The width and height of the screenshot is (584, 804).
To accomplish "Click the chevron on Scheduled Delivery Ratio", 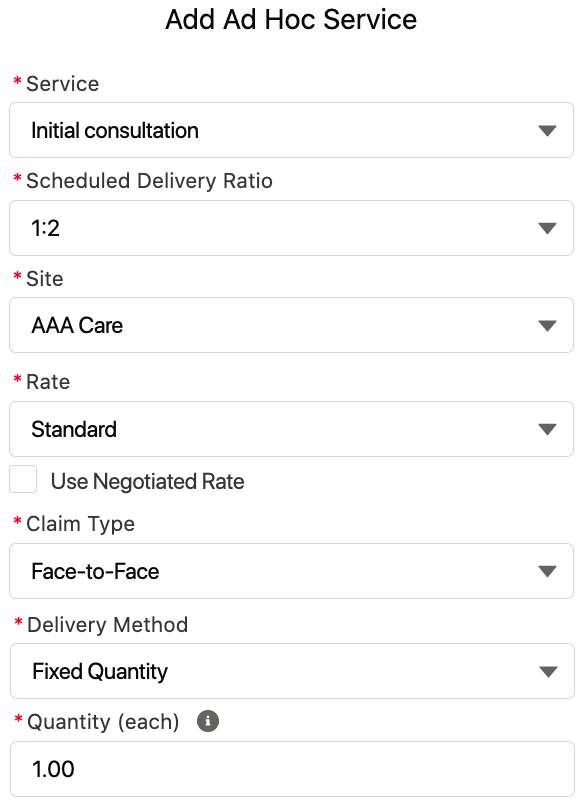I will tap(548, 228).
